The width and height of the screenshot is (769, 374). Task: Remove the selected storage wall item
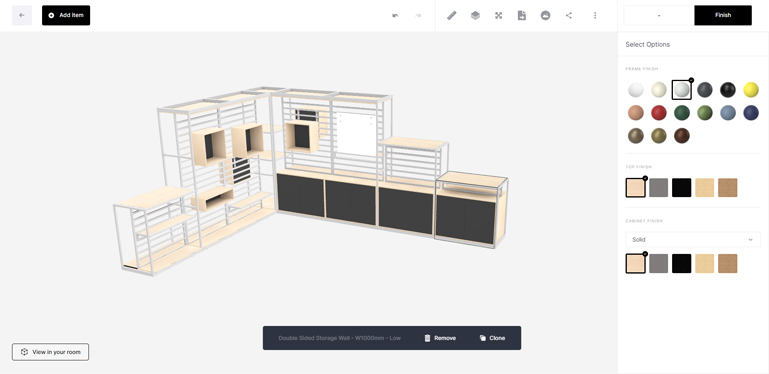(x=440, y=338)
